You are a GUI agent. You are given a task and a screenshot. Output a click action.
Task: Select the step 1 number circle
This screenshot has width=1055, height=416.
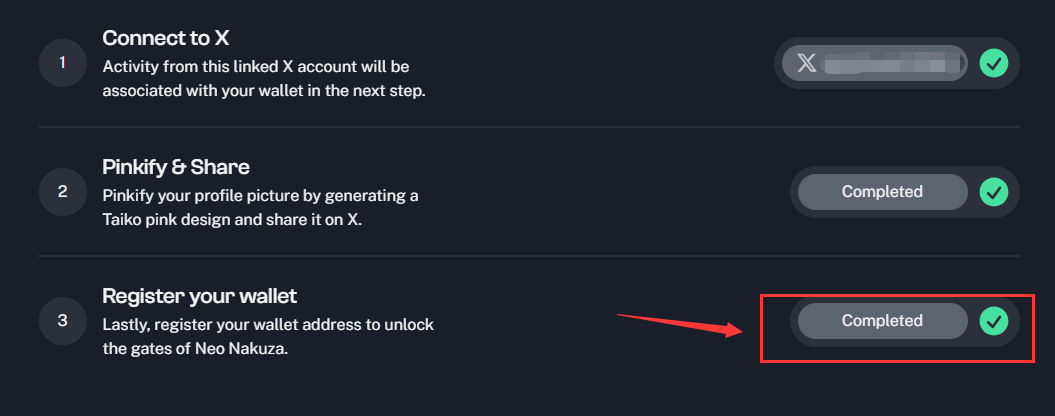click(x=63, y=63)
